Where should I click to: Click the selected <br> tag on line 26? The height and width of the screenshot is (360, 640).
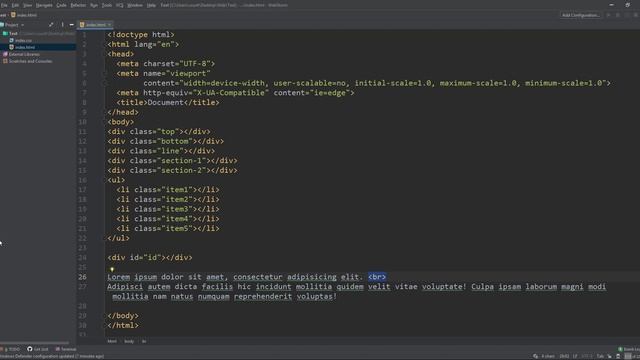[377, 277]
